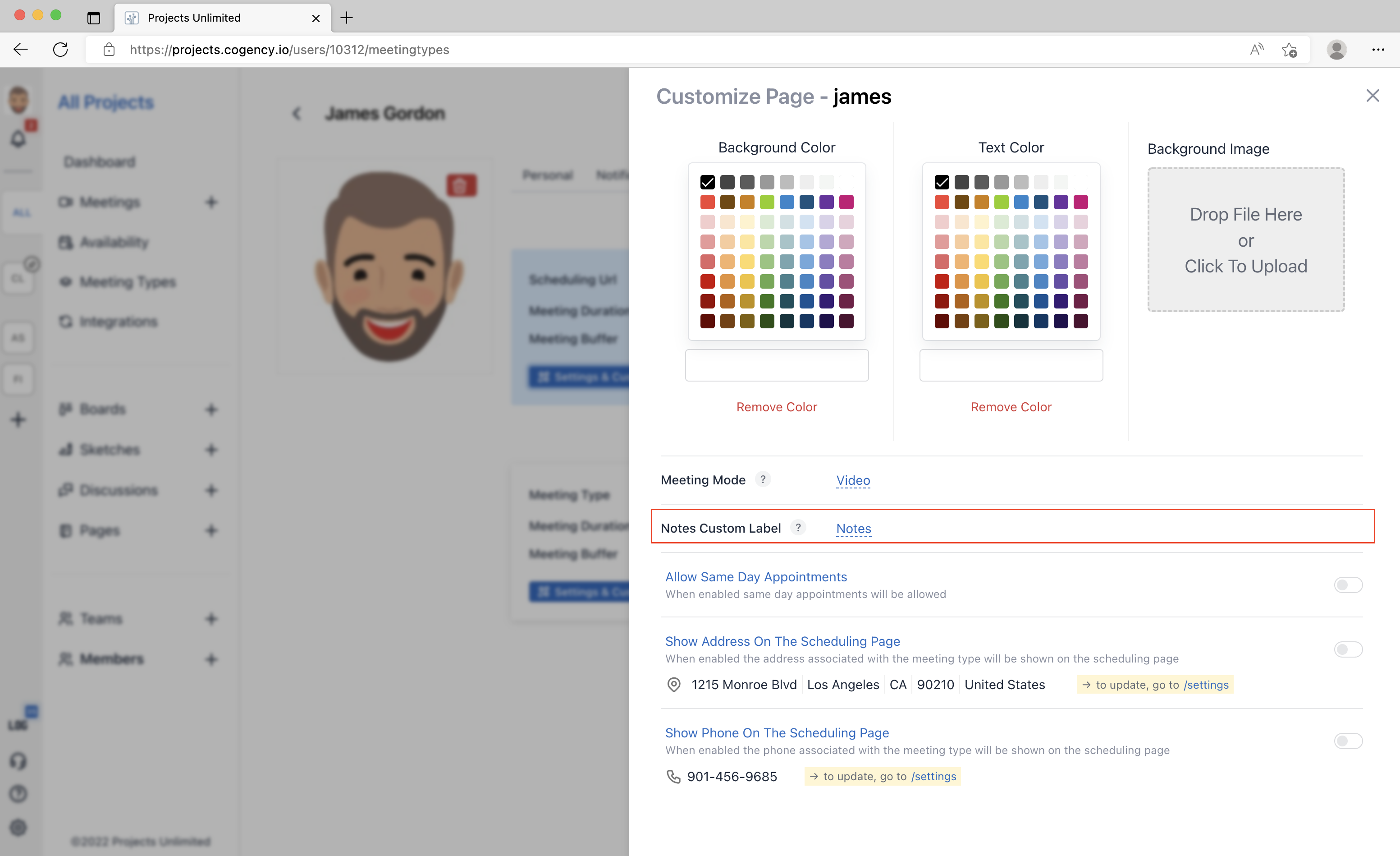This screenshot has height=856, width=1400.
Task: Click the Meeting Mode help question icon
Action: 763,479
